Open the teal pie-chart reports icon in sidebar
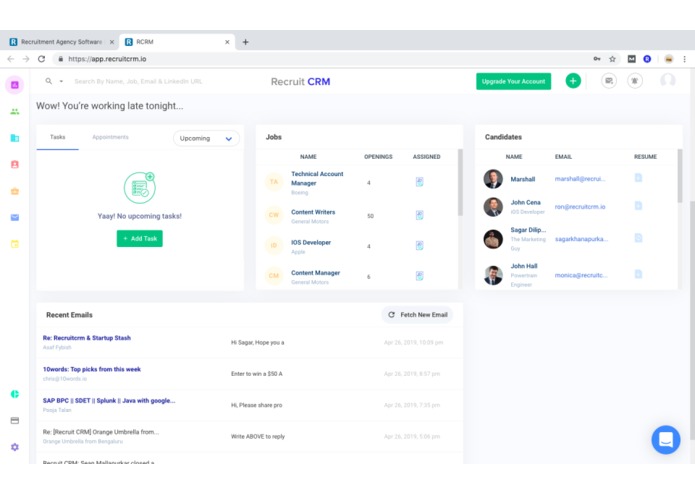695x494 pixels. [x=15, y=394]
